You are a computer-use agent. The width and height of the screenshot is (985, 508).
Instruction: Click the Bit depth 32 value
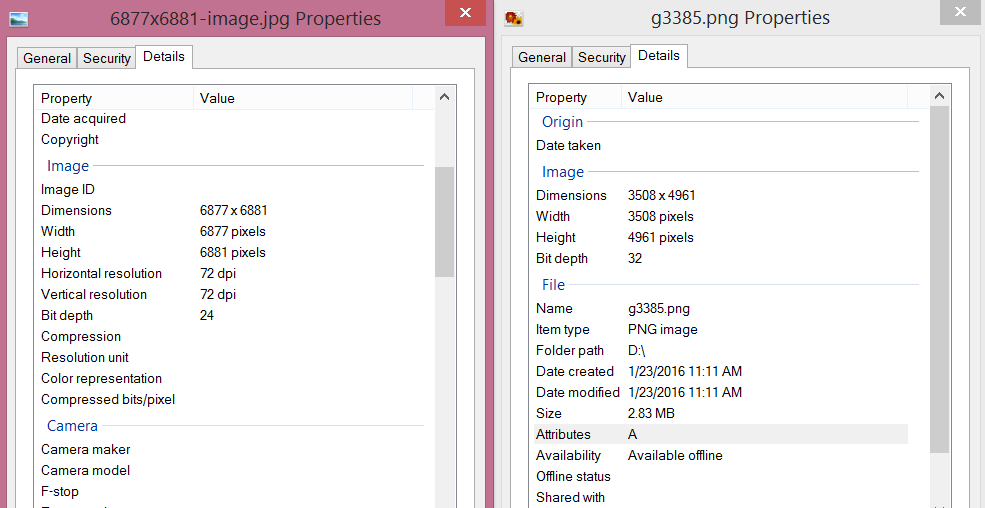pyautogui.click(x=635, y=258)
